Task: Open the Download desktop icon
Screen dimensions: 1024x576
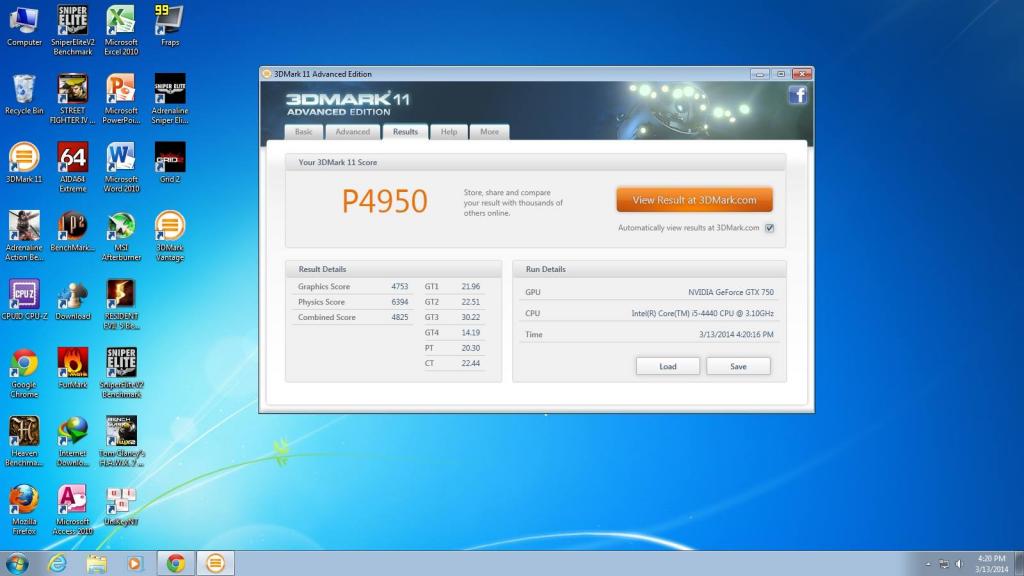Action: 72,300
